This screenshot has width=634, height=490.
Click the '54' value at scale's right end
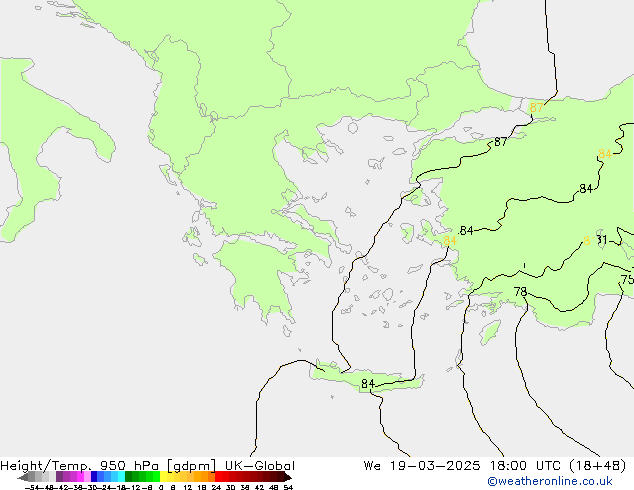(x=288, y=487)
